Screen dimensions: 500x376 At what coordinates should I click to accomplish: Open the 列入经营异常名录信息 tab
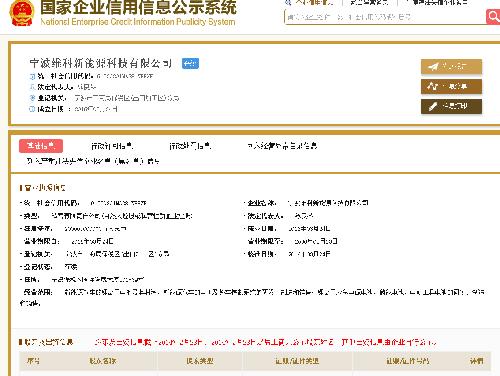tap(282, 146)
